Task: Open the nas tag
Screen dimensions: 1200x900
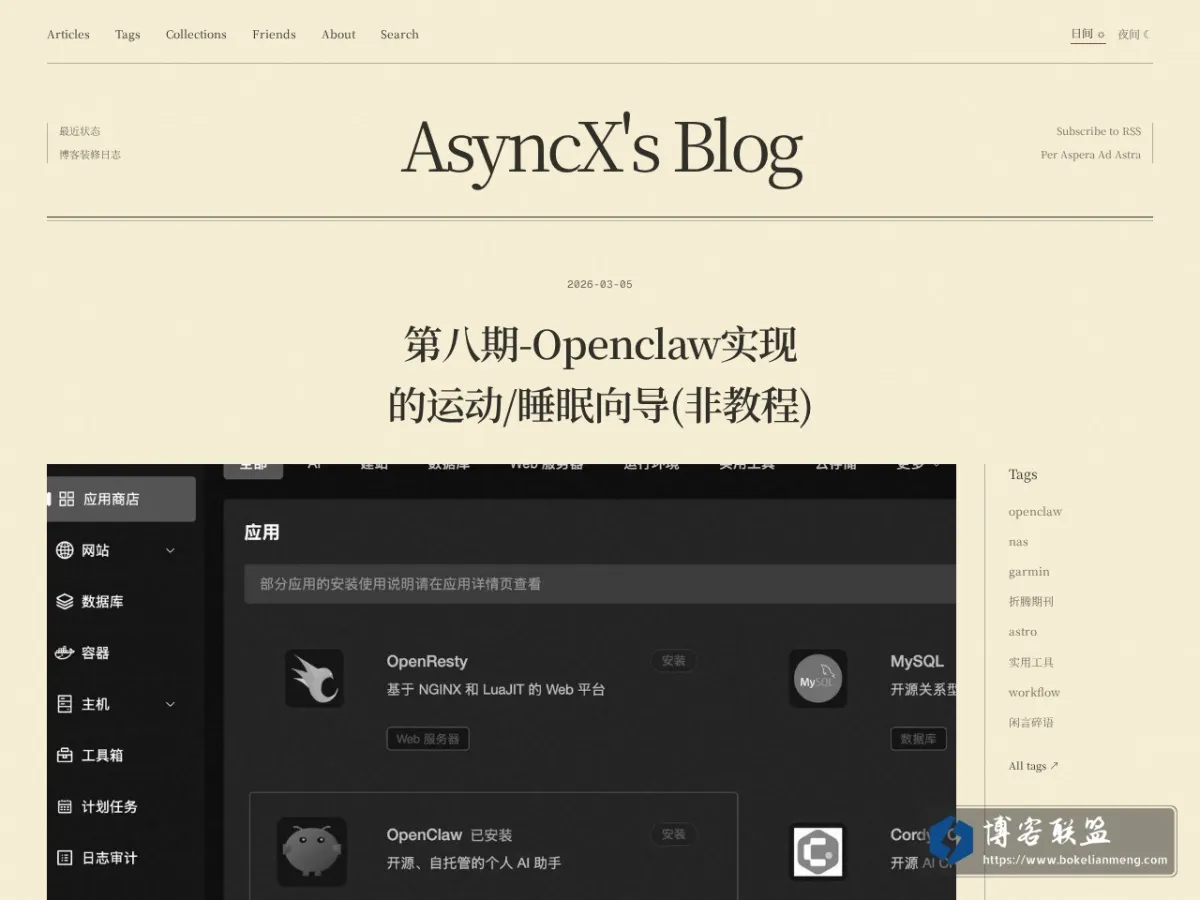Action: (1018, 542)
